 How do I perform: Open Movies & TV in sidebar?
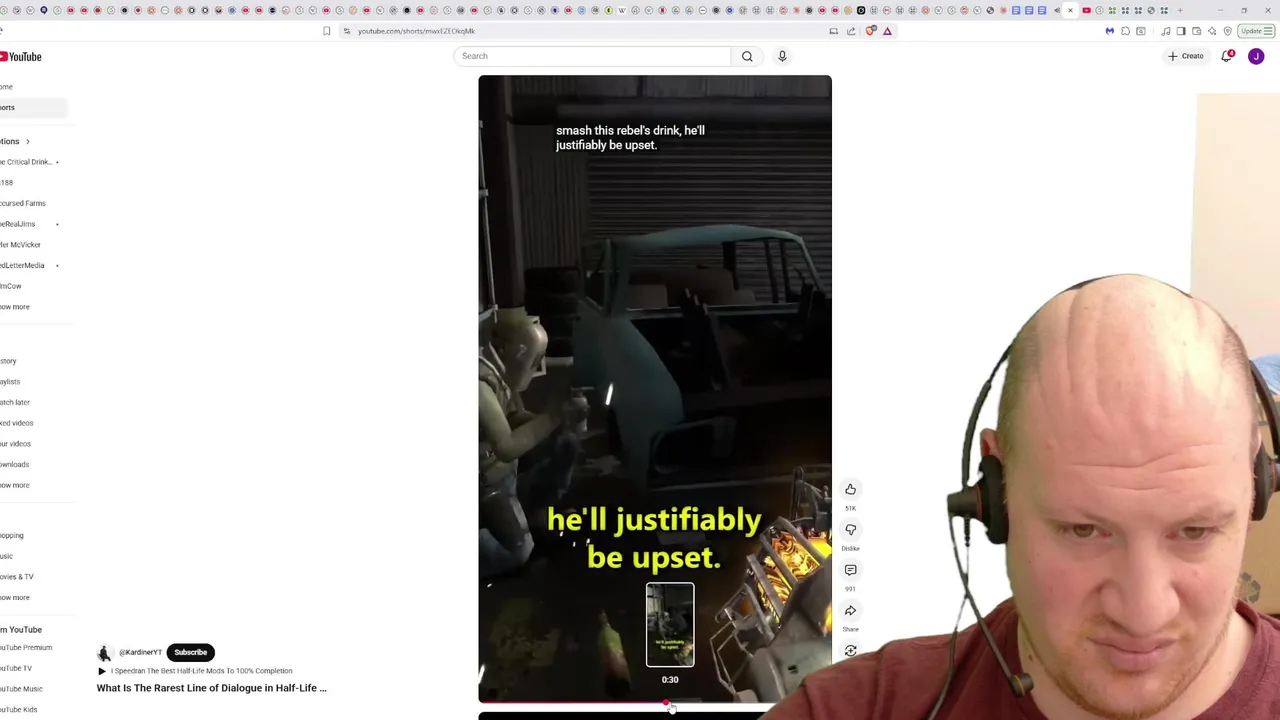[x=17, y=577]
